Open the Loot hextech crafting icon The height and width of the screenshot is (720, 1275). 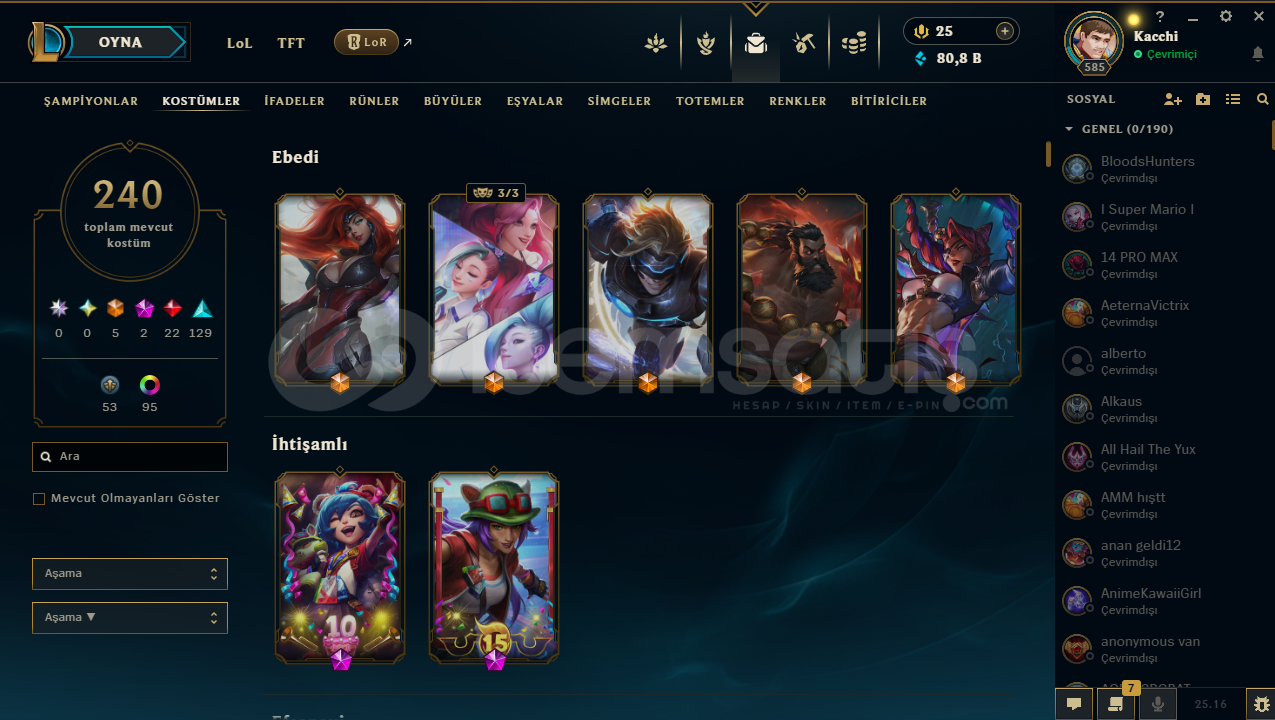pos(803,43)
